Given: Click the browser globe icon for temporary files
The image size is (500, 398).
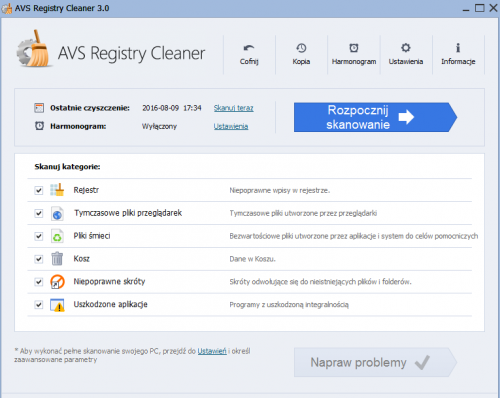Looking at the screenshot, I should 57,213.
